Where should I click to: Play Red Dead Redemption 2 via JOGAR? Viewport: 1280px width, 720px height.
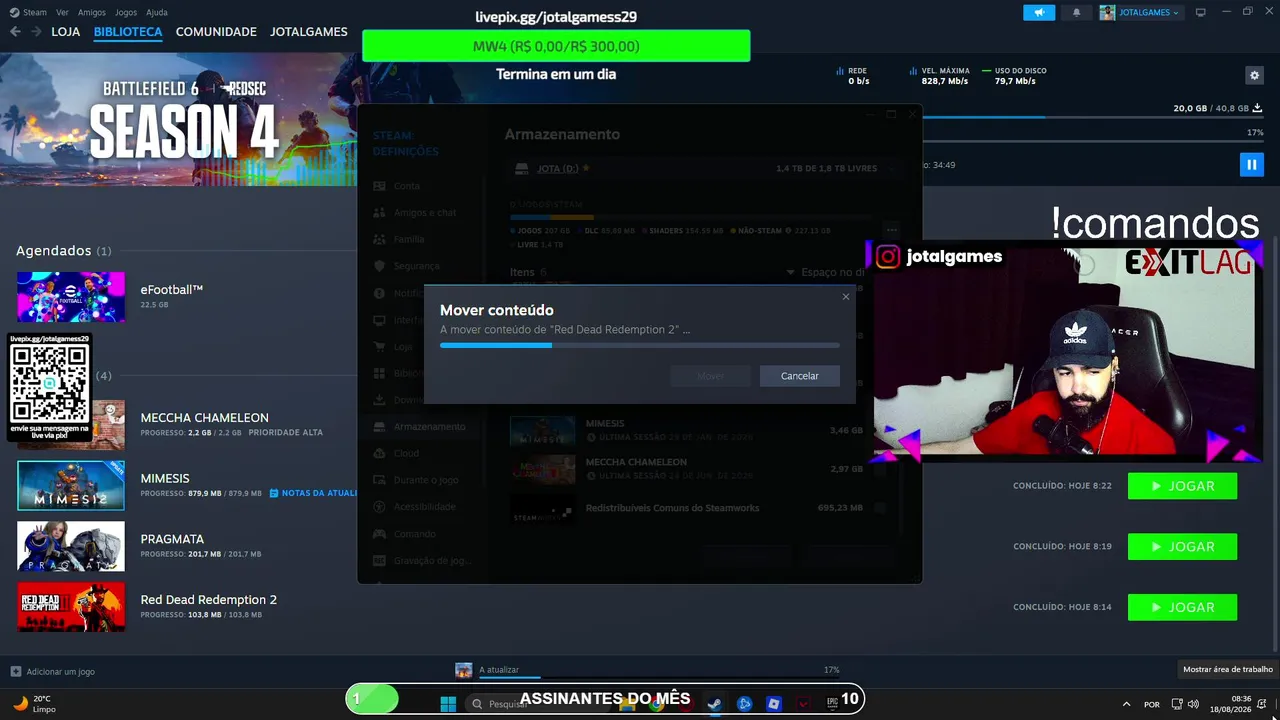tap(1182, 607)
